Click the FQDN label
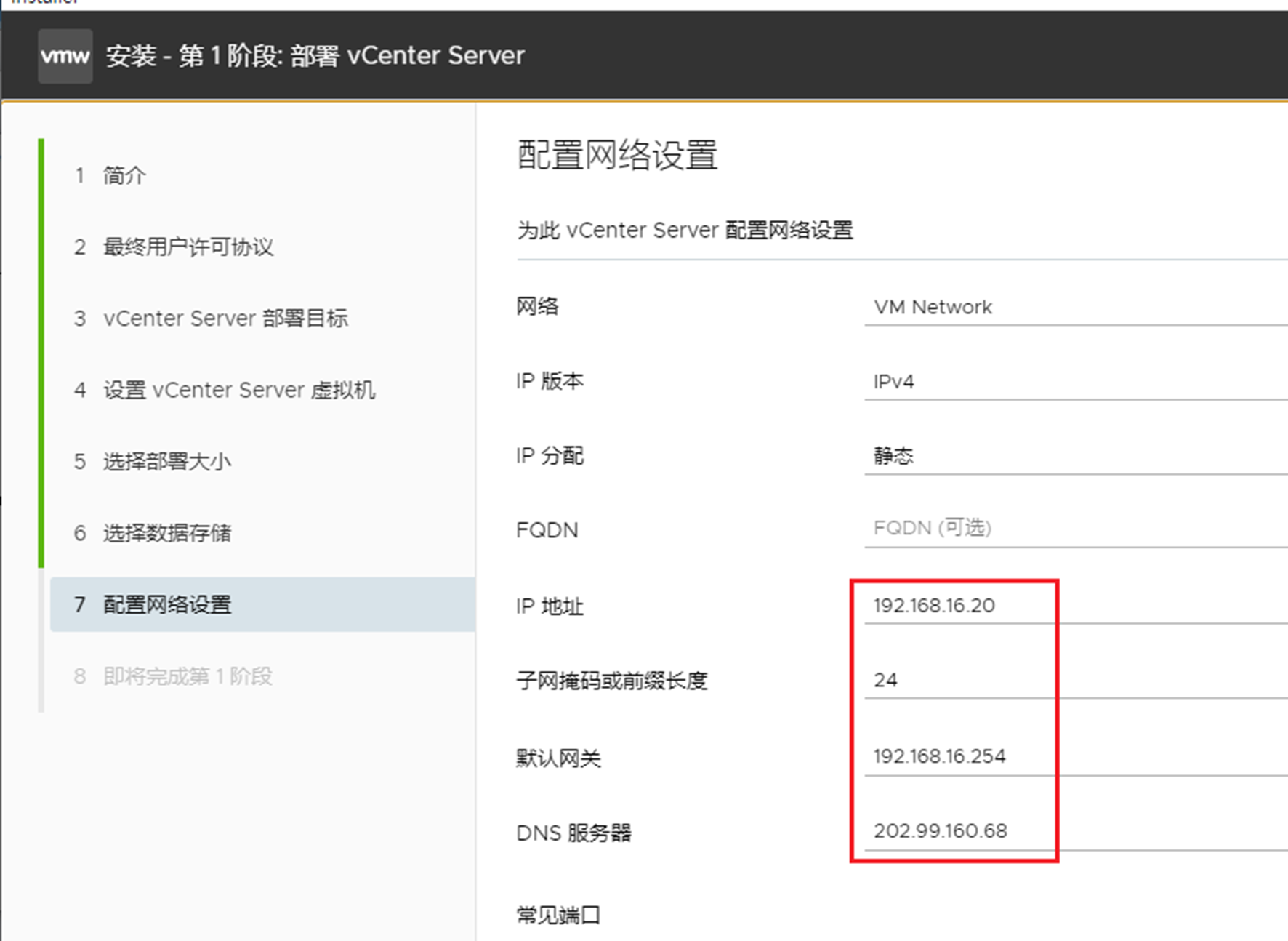Screen dimensions: 1288x941 (x=547, y=530)
